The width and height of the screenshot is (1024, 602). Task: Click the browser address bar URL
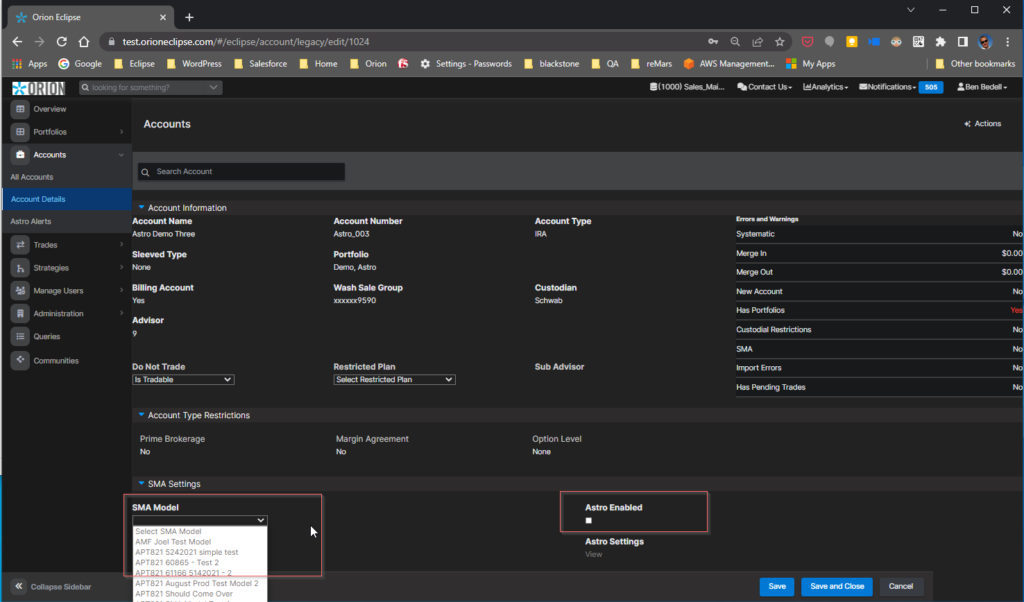tap(246, 42)
